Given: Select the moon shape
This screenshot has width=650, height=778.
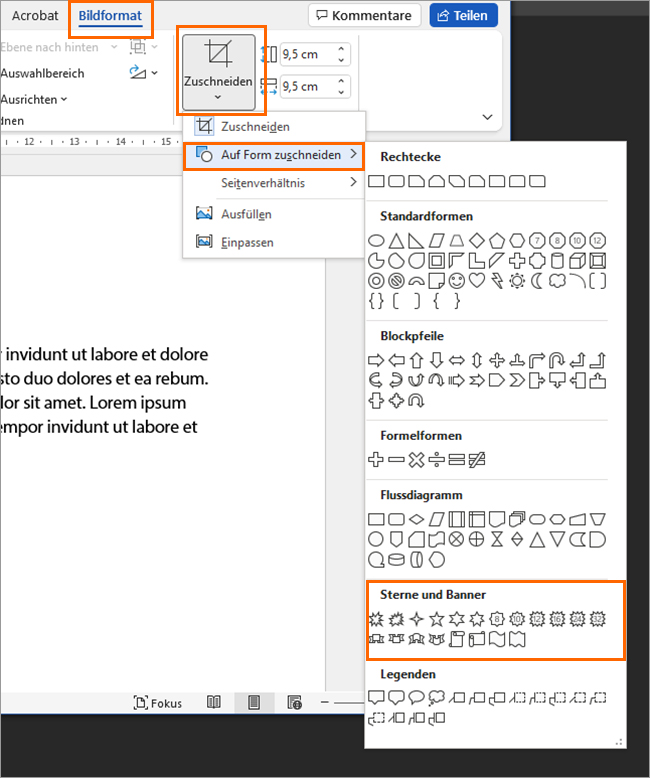Looking at the screenshot, I should pyautogui.click(x=536, y=281).
